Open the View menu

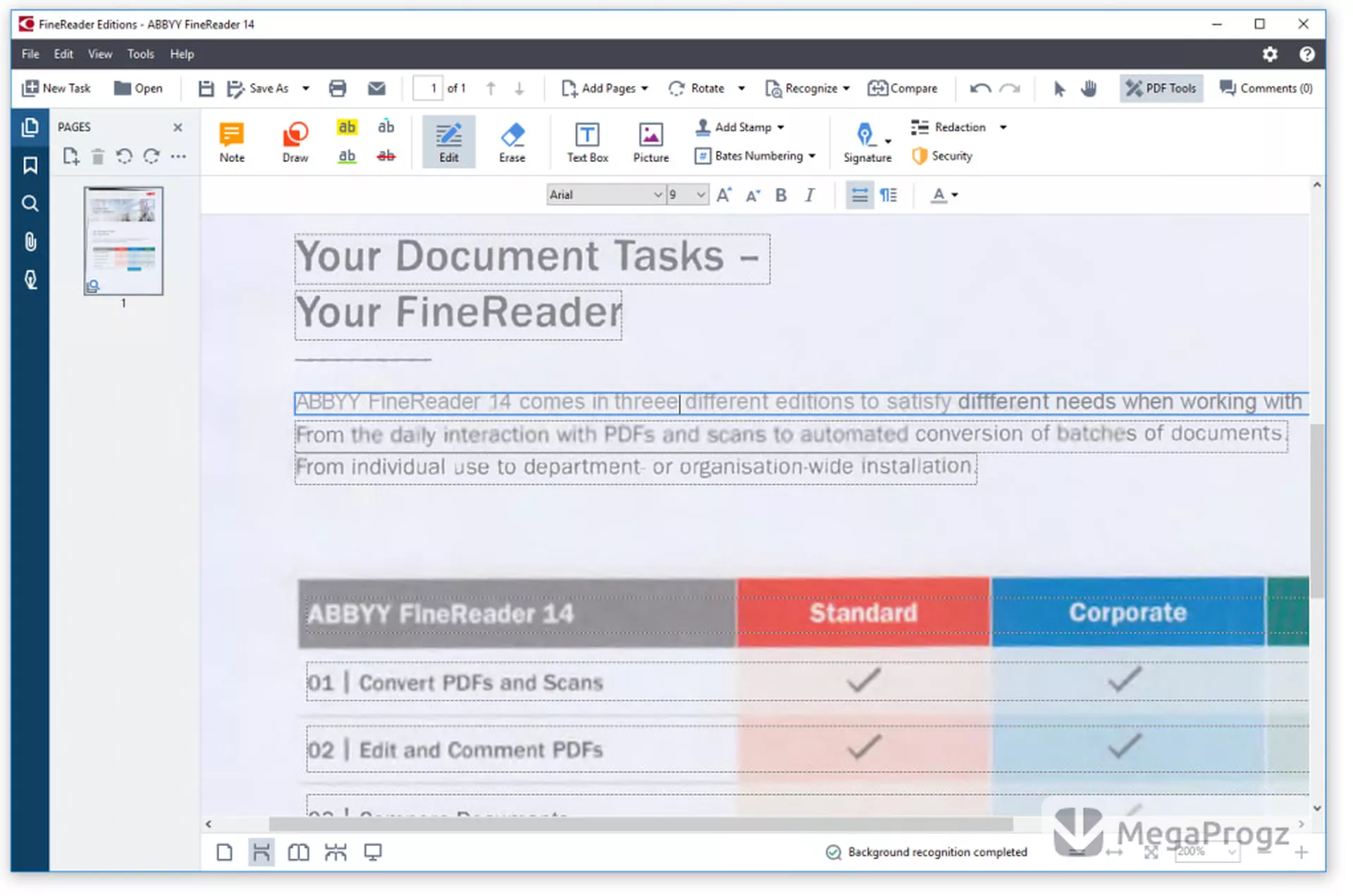coord(100,54)
